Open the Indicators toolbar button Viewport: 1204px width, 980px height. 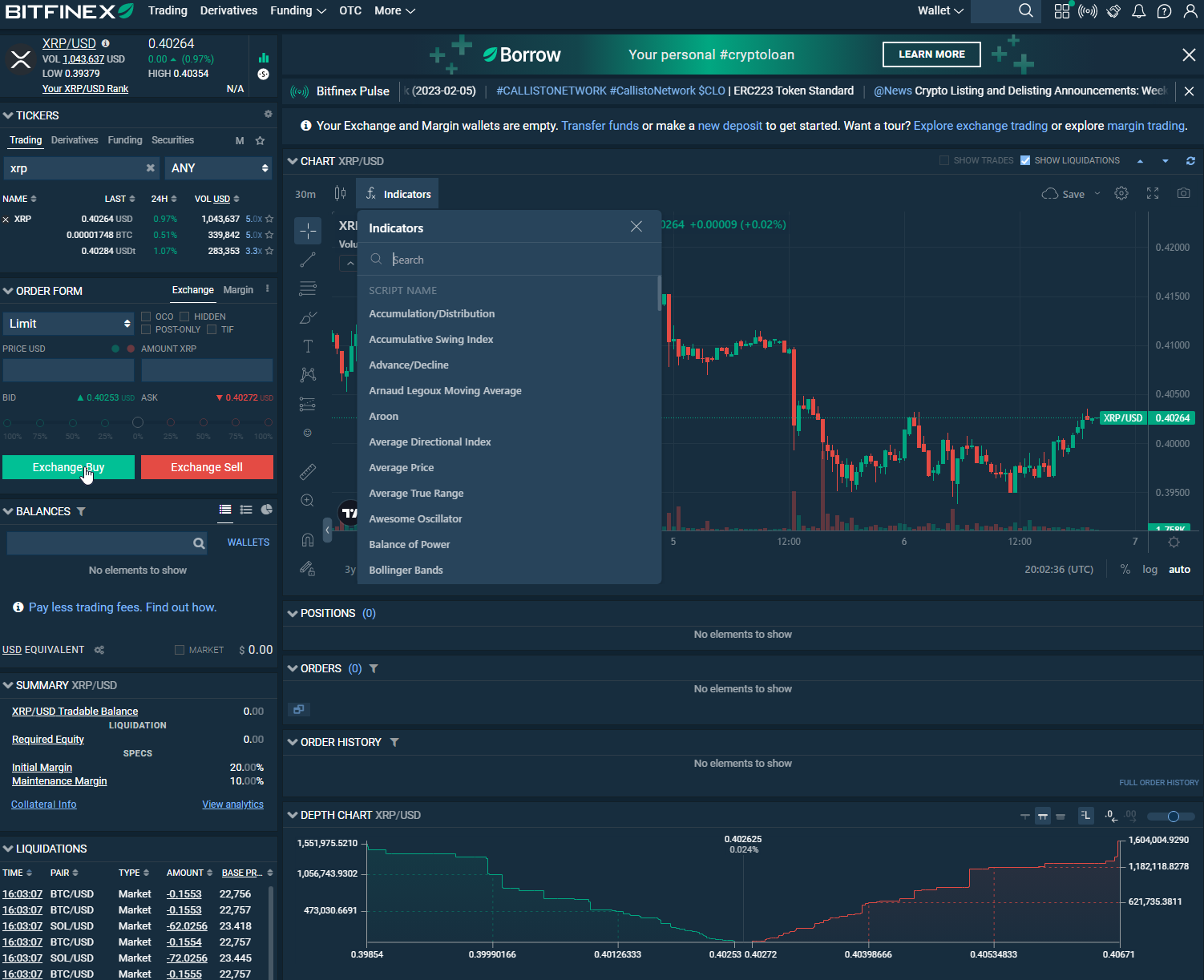pyautogui.click(x=398, y=194)
